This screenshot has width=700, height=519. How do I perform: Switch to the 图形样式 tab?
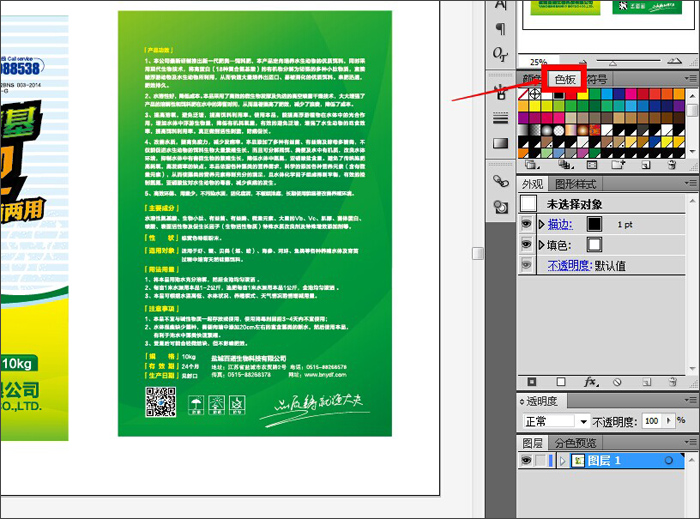click(x=575, y=184)
